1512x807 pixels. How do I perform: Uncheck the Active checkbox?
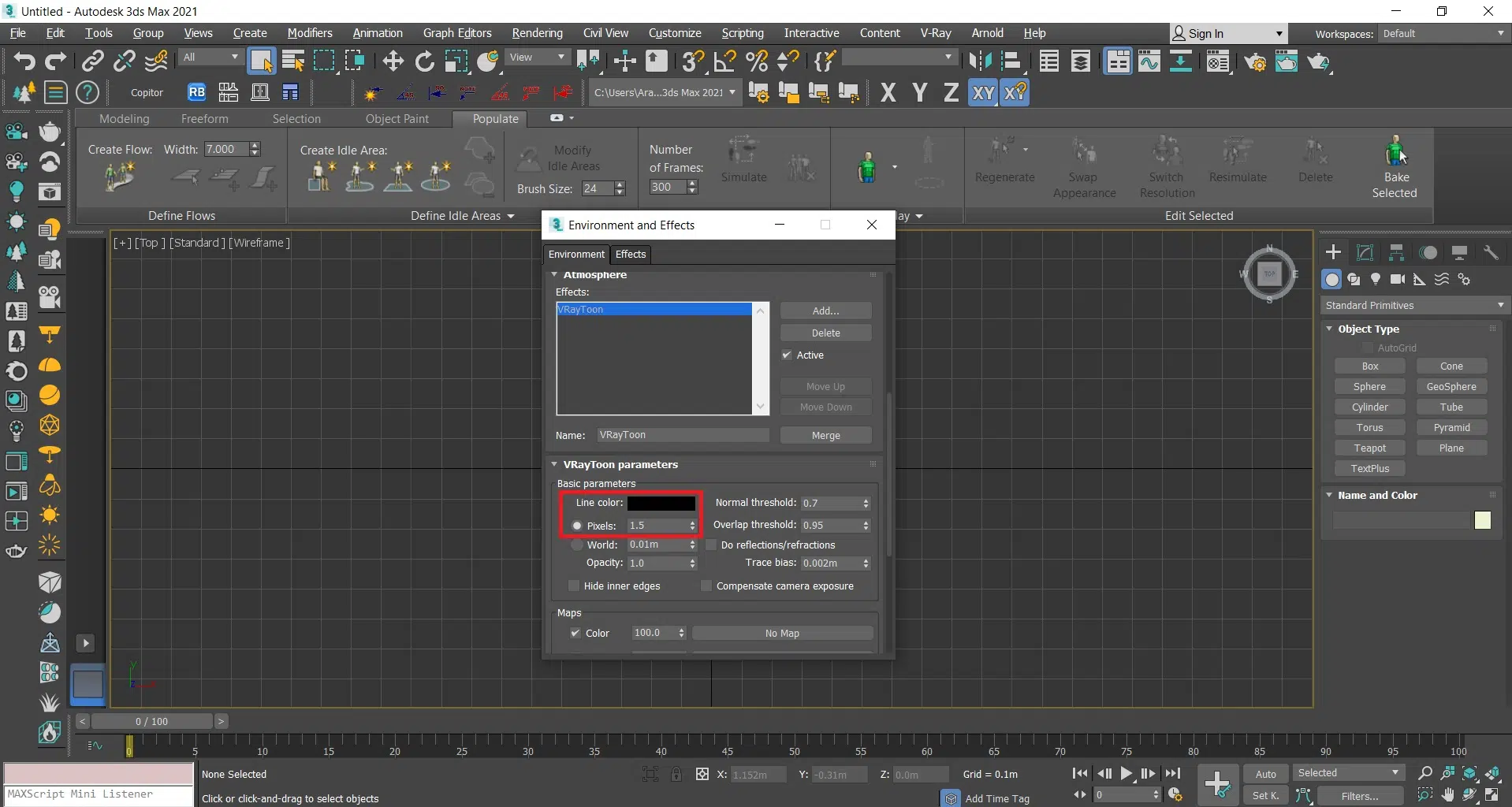pos(787,355)
